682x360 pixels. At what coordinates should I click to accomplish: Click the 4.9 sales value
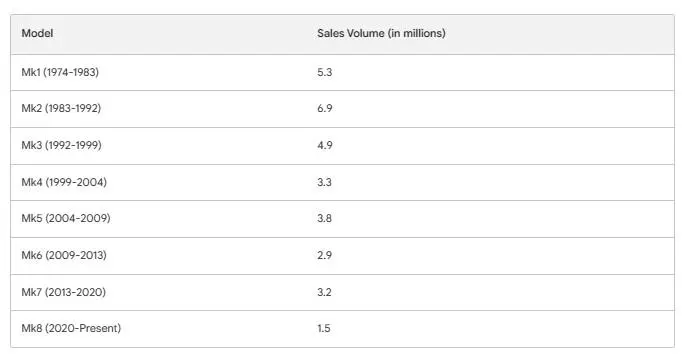tap(324, 146)
